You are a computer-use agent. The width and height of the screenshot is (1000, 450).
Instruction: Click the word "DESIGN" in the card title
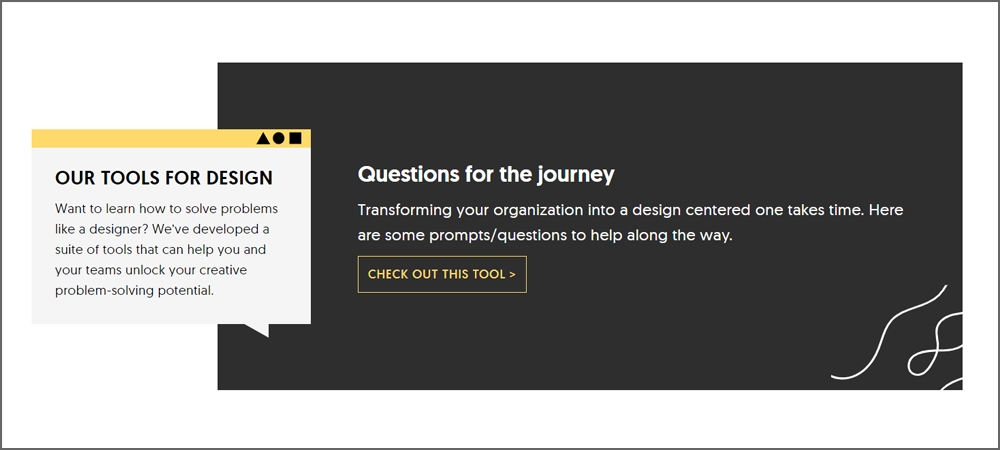(238, 178)
